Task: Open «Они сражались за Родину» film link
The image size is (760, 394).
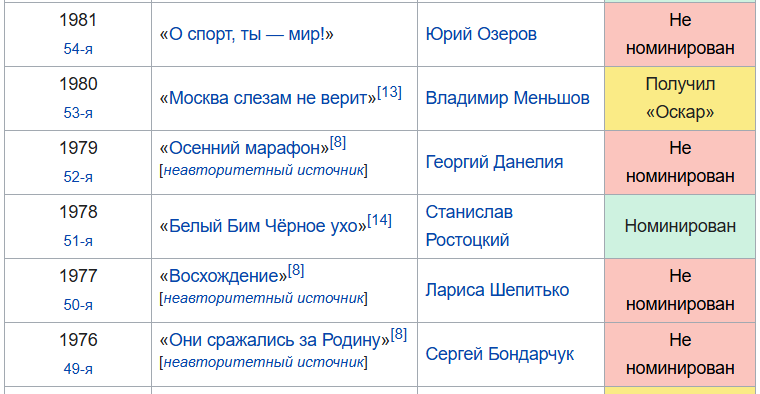Action: [x=275, y=340]
